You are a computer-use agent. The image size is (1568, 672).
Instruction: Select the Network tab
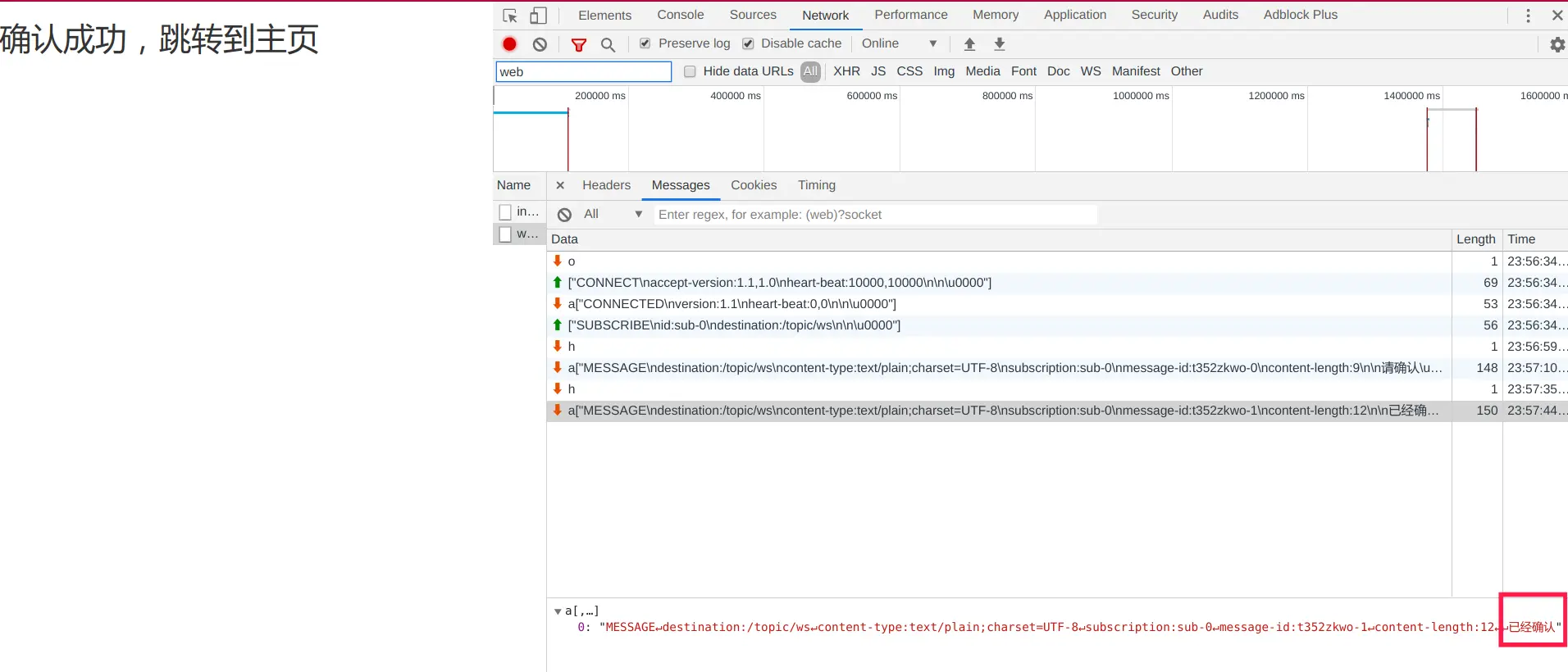(x=825, y=16)
